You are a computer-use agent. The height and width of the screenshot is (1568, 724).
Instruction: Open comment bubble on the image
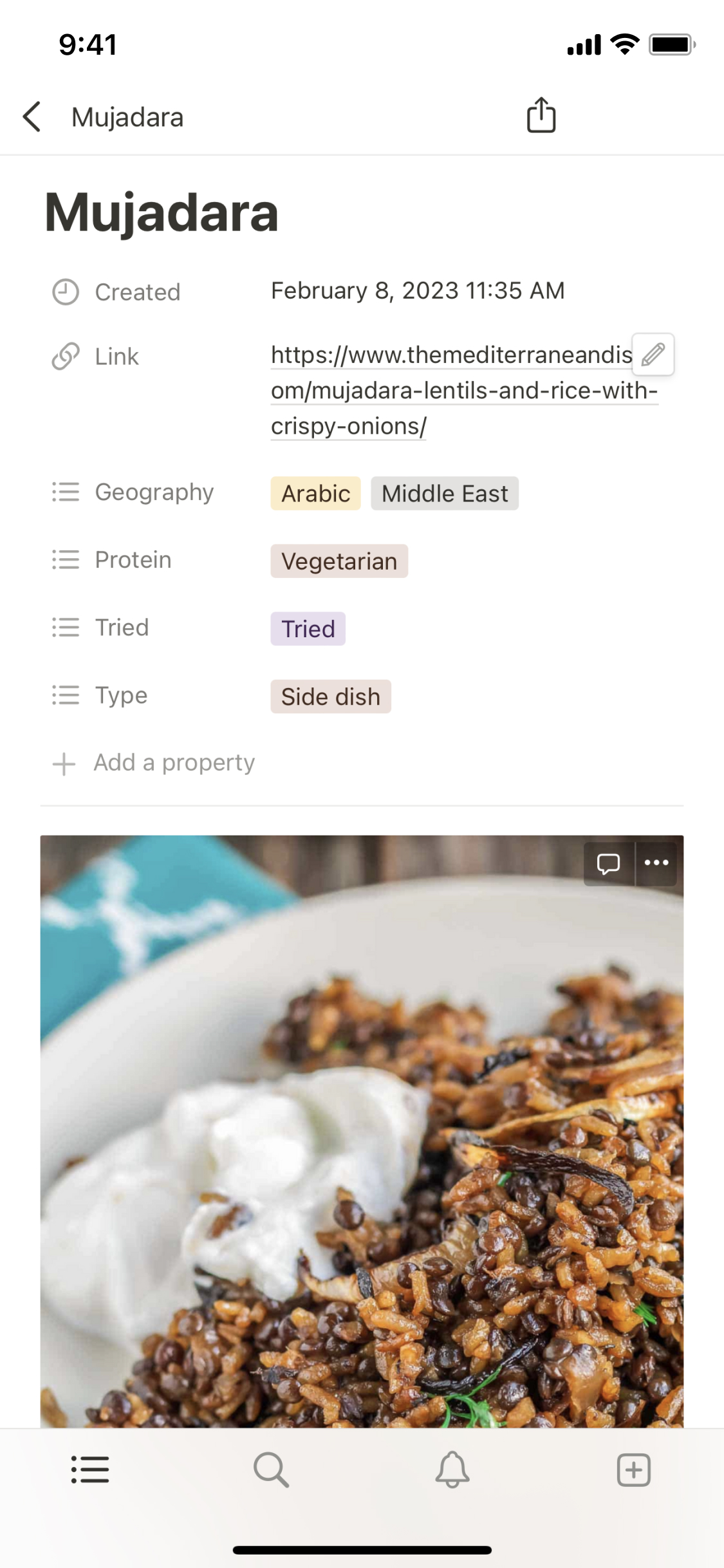click(608, 864)
